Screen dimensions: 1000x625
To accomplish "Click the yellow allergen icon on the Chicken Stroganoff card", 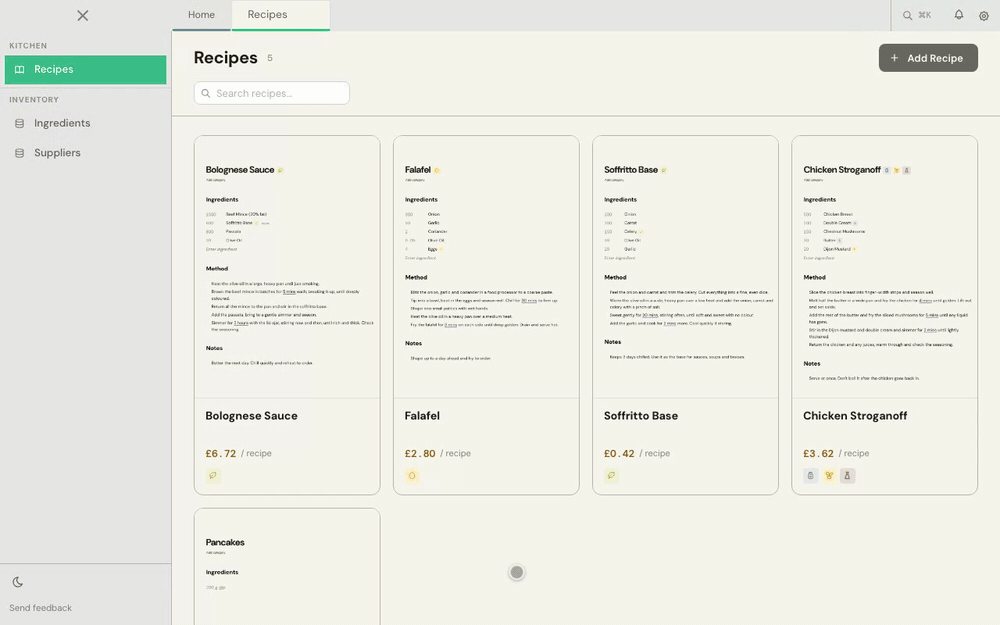I will click(x=829, y=476).
